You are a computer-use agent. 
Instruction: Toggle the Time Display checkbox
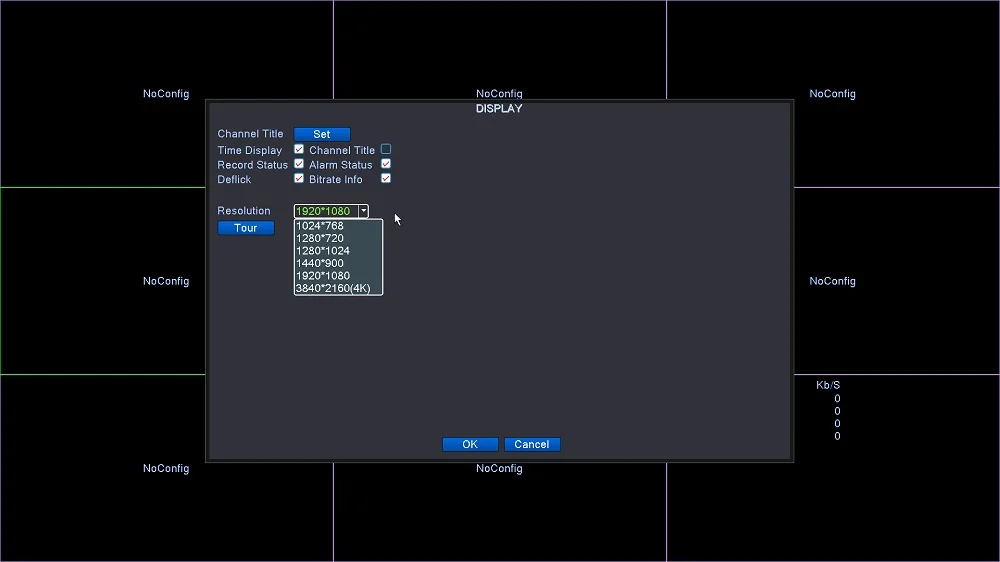[x=298, y=149]
